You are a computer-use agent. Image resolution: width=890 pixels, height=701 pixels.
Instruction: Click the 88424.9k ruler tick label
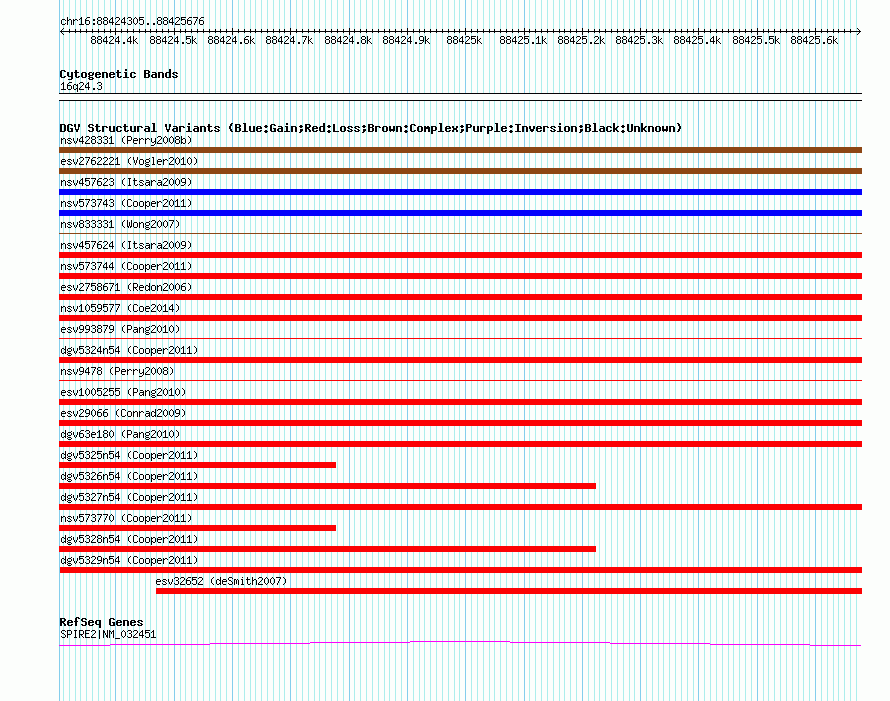tap(406, 40)
